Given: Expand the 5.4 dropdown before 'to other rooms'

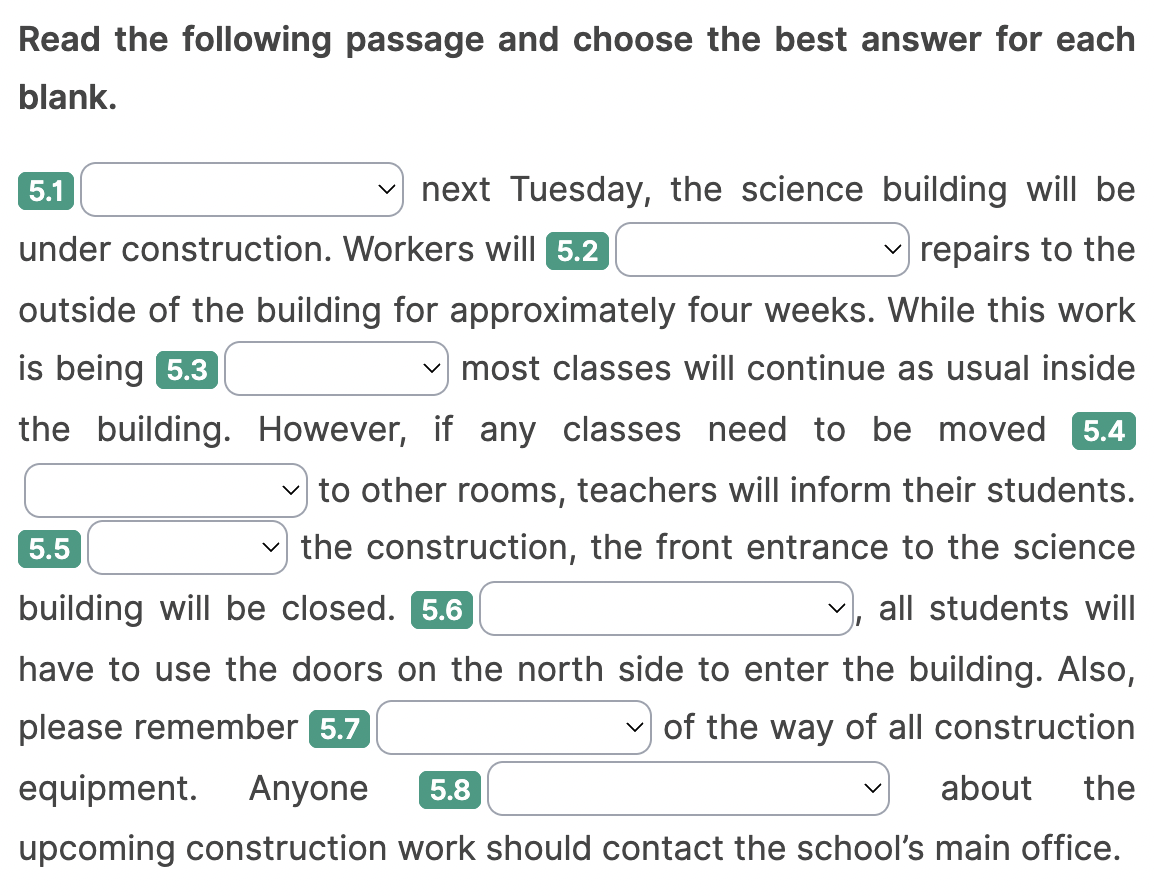Looking at the screenshot, I should pyautogui.click(x=165, y=490).
